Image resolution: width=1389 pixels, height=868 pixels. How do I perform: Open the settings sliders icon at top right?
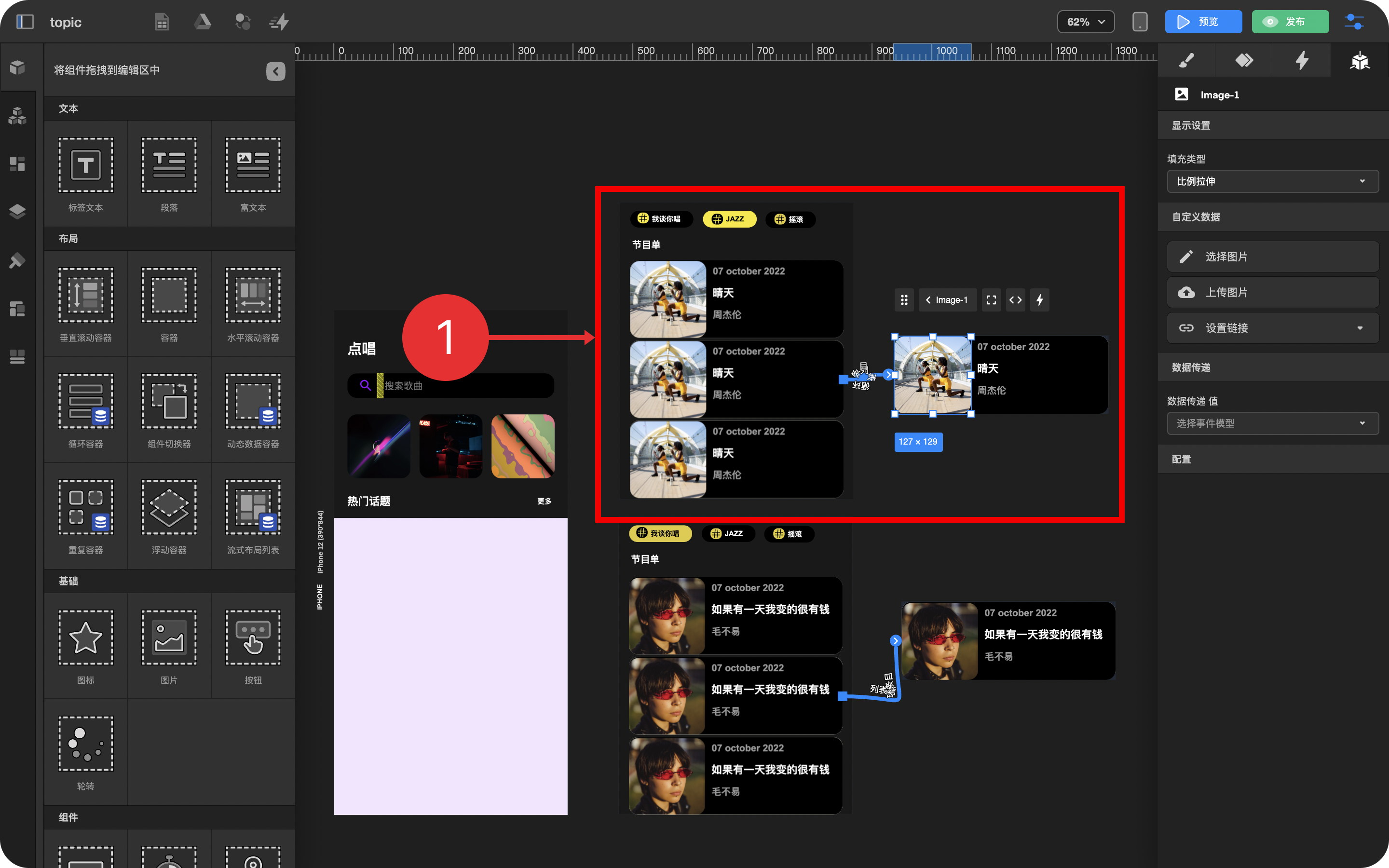[1354, 22]
